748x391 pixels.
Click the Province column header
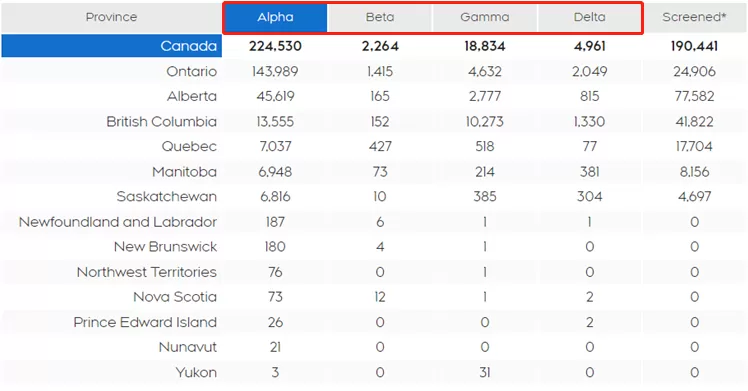(111, 18)
